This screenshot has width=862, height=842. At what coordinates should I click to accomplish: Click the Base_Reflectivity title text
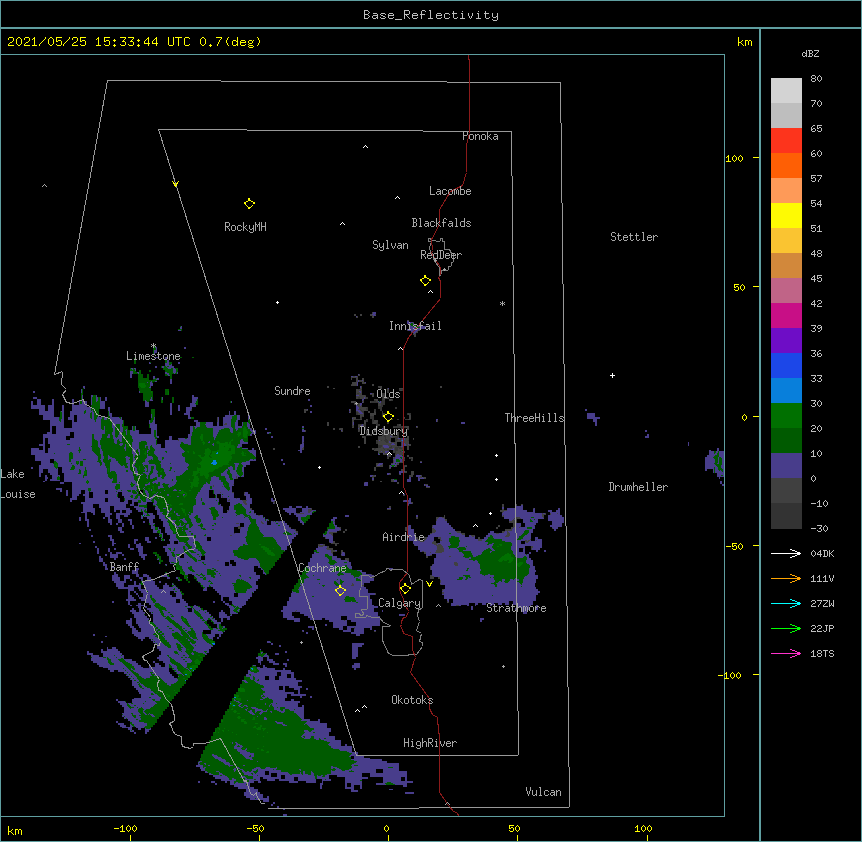pos(431,15)
